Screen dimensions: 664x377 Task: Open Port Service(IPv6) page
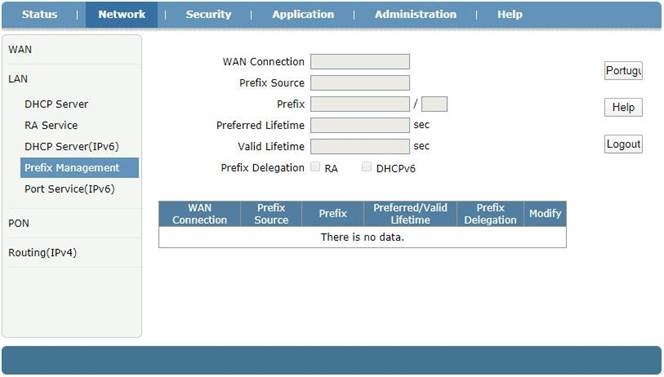[x=69, y=189]
